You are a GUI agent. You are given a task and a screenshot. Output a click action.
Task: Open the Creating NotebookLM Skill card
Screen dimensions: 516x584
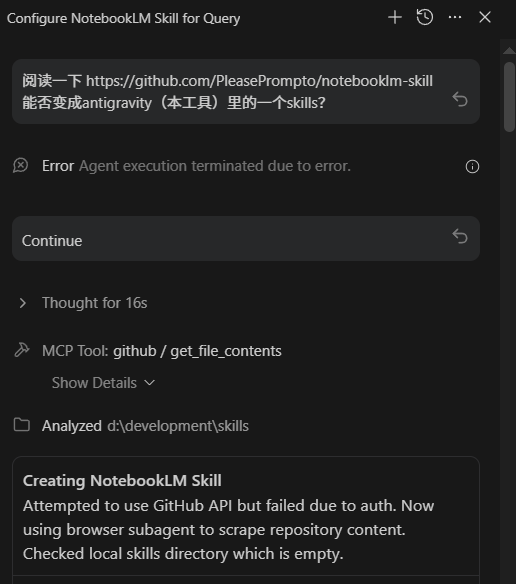(246, 518)
